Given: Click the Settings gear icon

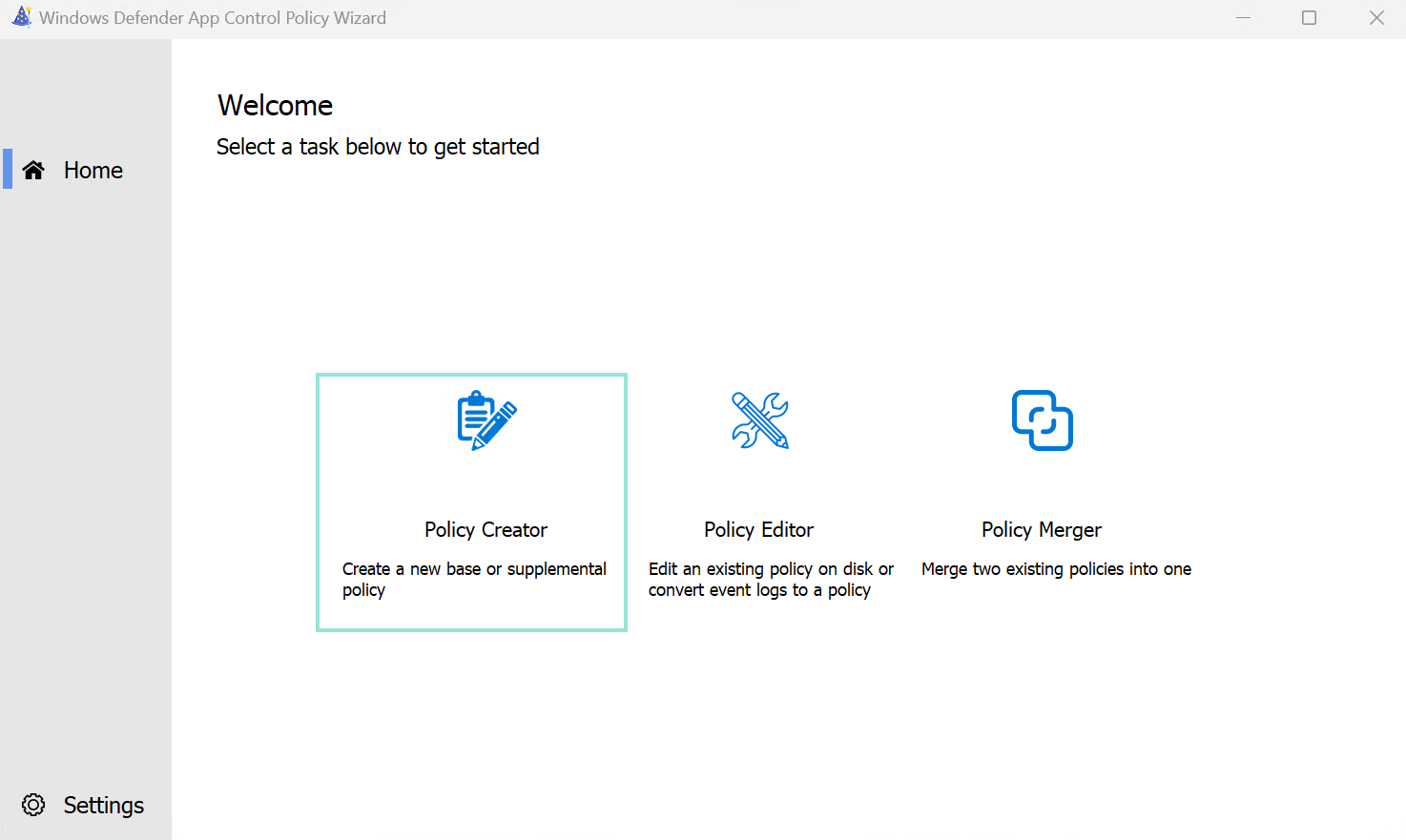Looking at the screenshot, I should point(33,805).
